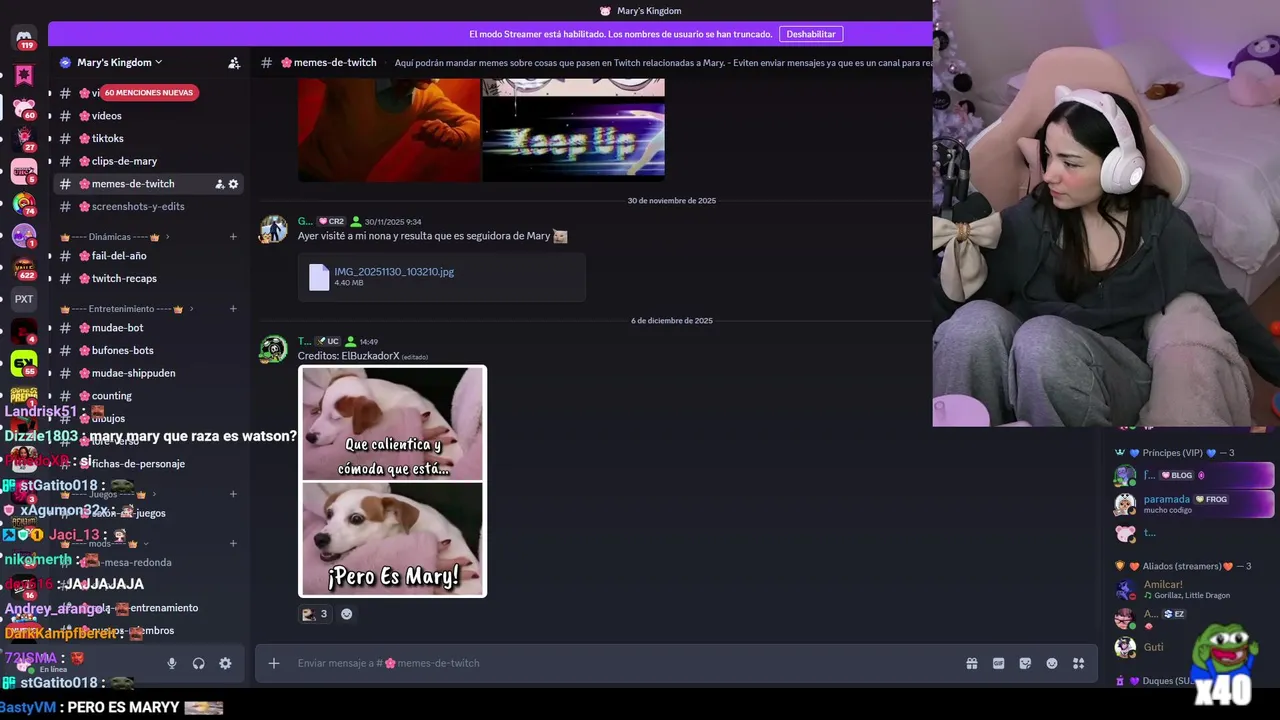
Task: Open the emoji picker in message bar
Action: point(1052,663)
